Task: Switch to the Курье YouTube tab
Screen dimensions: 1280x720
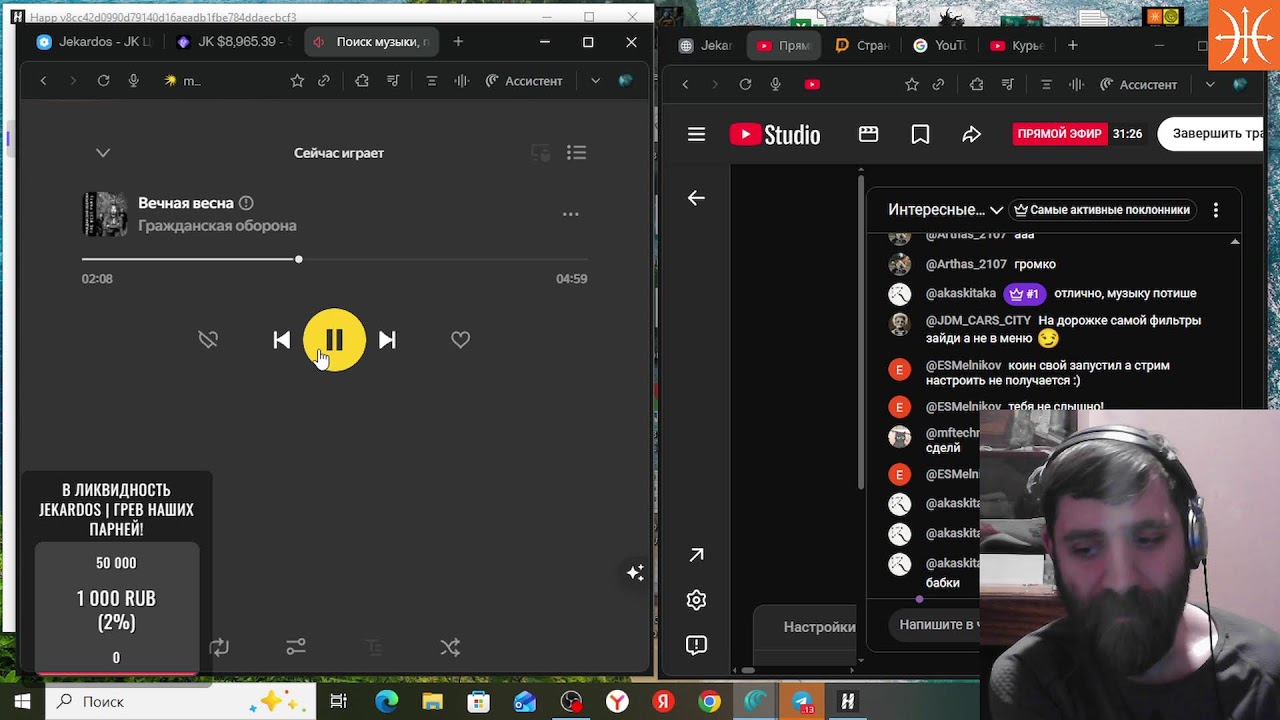Action: (1018, 45)
